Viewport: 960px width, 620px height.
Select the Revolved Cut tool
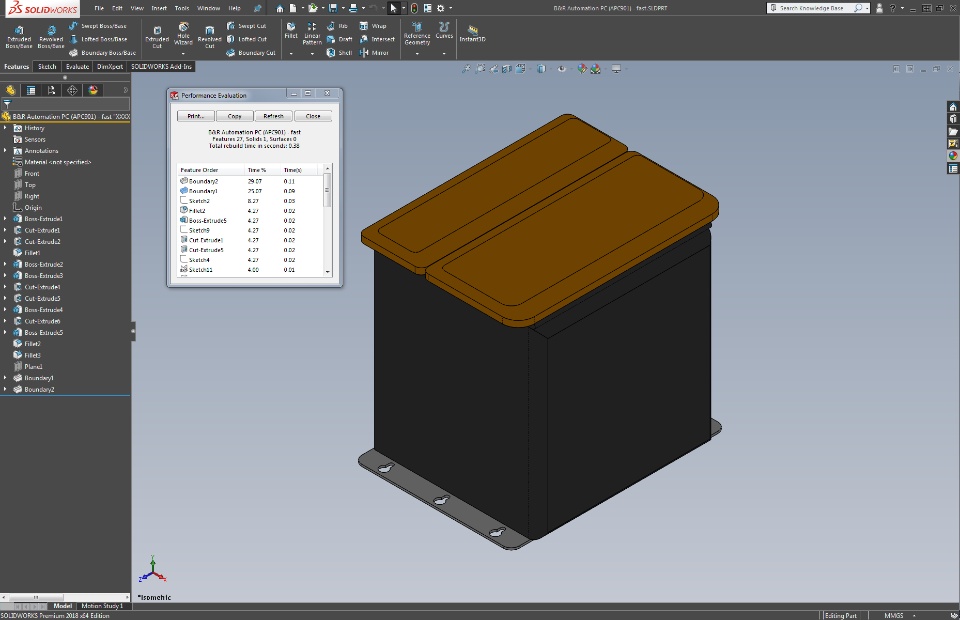[209, 34]
